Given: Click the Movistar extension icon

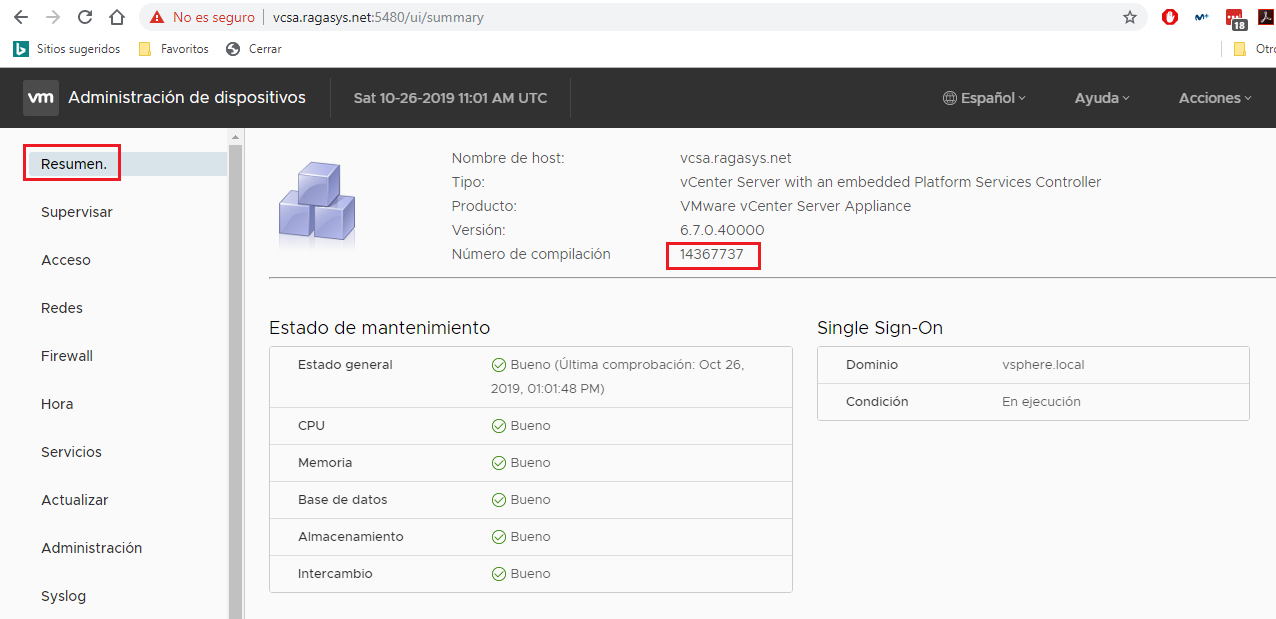Looking at the screenshot, I should point(1201,17).
